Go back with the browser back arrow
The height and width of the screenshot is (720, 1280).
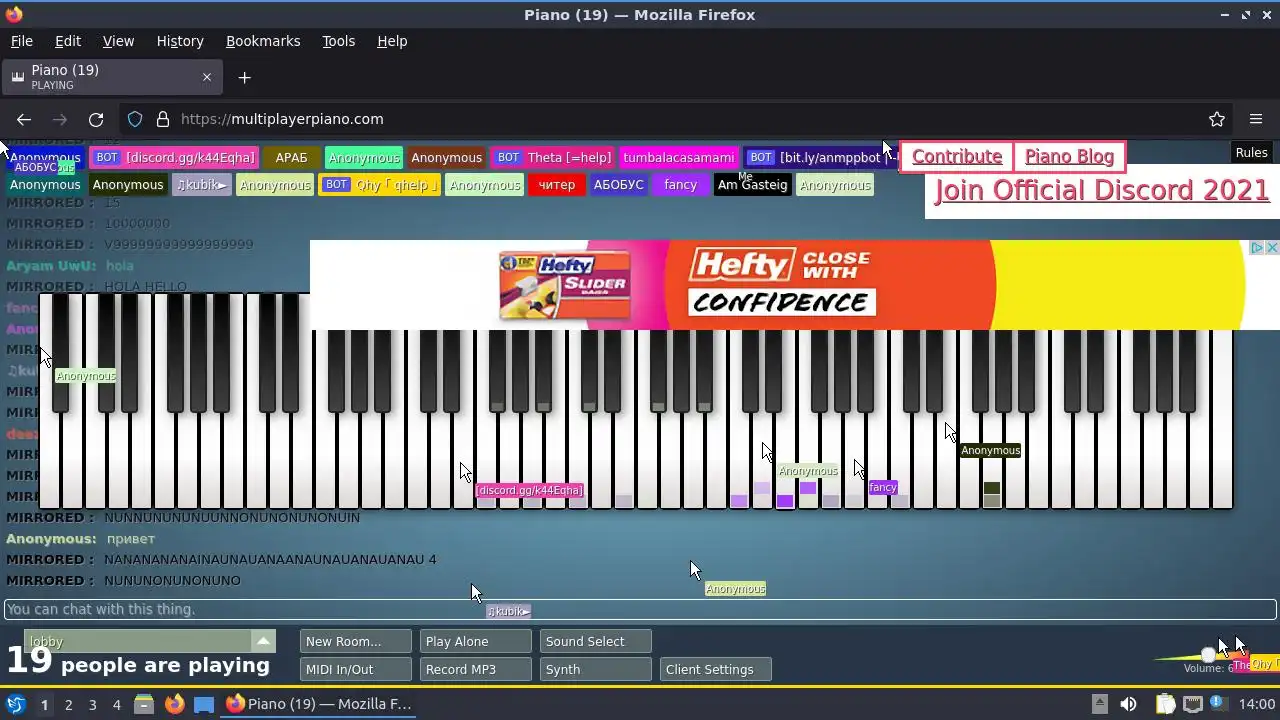point(24,119)
